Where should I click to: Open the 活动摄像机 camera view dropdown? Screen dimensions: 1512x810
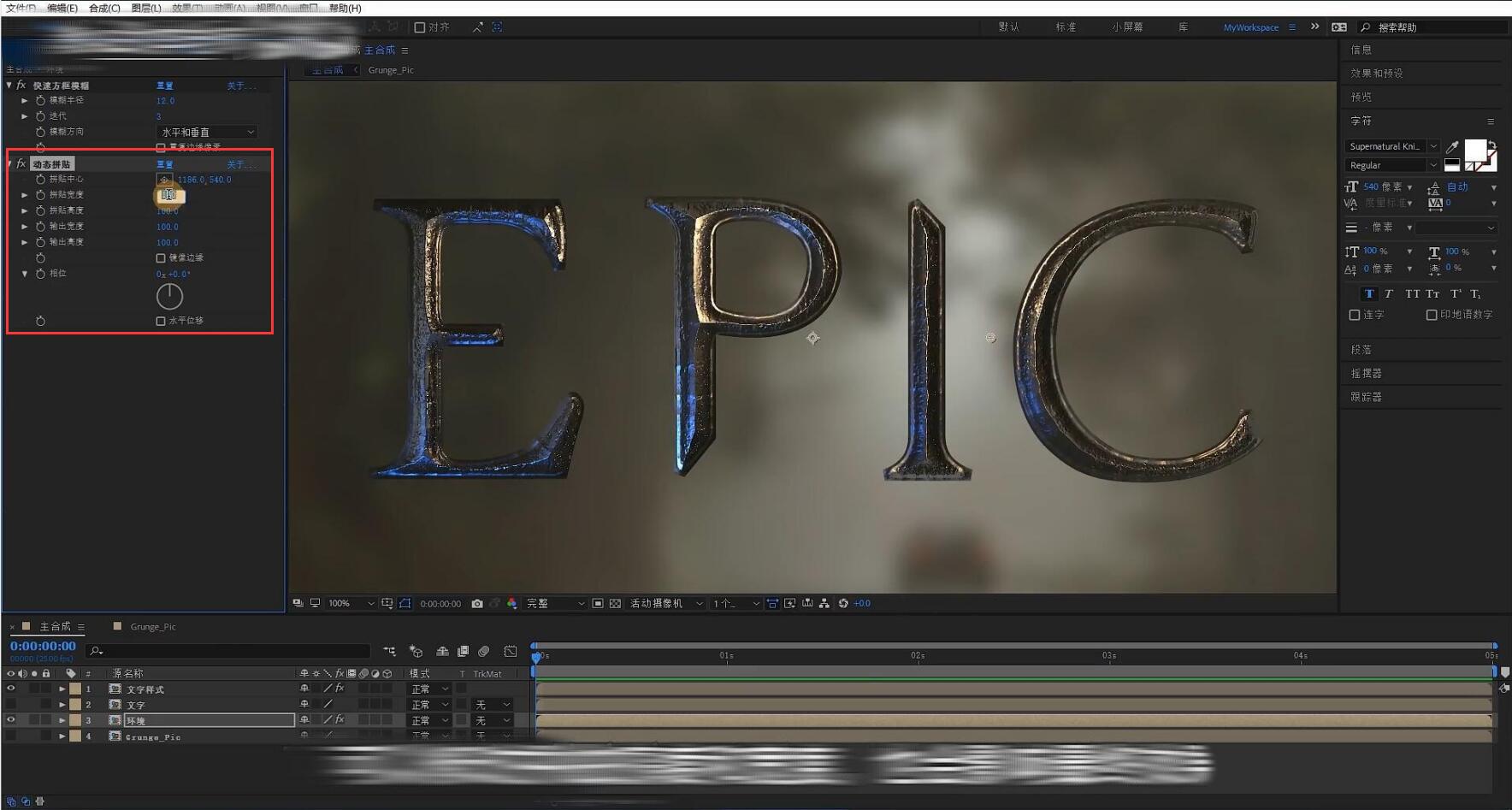666,604
